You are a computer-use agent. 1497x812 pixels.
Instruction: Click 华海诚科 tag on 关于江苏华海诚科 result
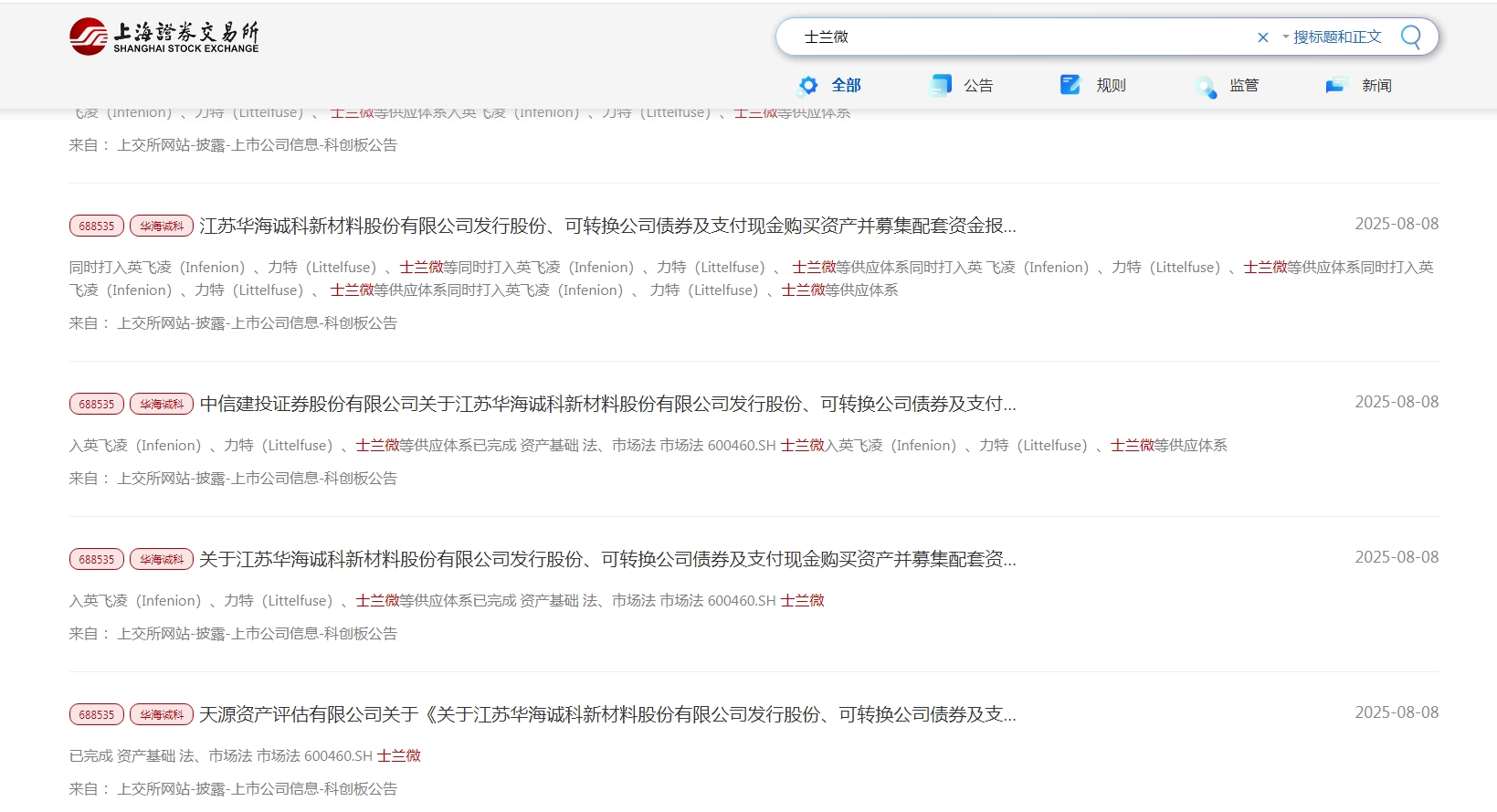point(162,559)
